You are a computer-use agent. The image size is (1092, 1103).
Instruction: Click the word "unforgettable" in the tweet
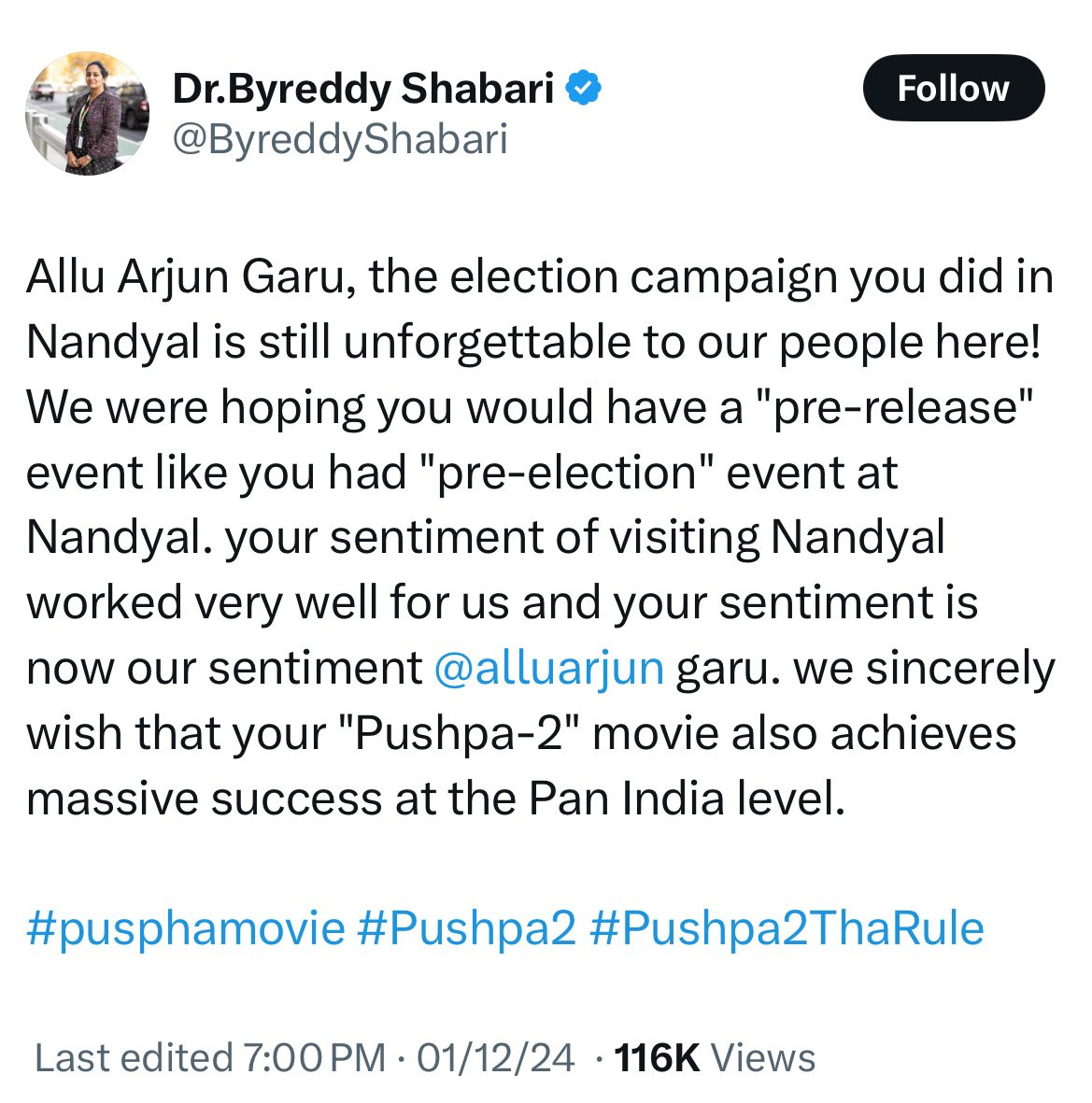[x=486, y=344]
